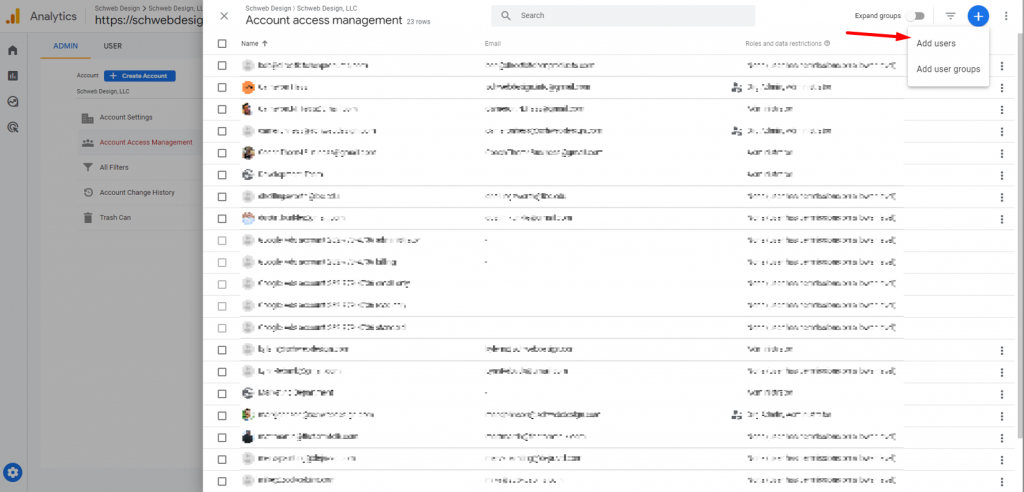The image size is (1024, 492).
Task: Click into the Search field
Action: pos(630,16)
